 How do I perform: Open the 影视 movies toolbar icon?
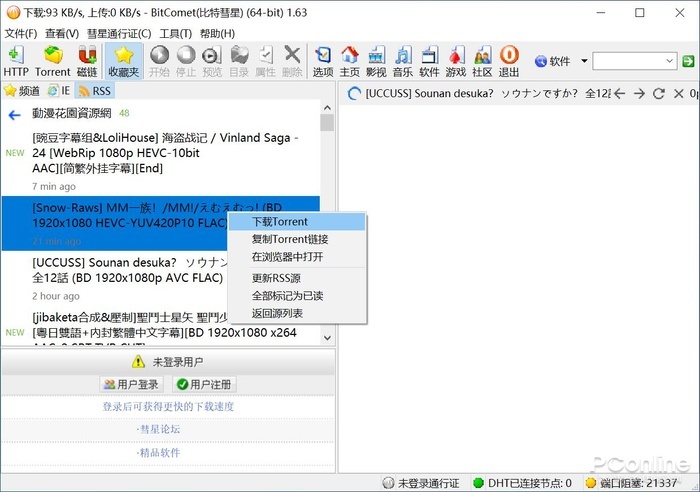point(376,61)
